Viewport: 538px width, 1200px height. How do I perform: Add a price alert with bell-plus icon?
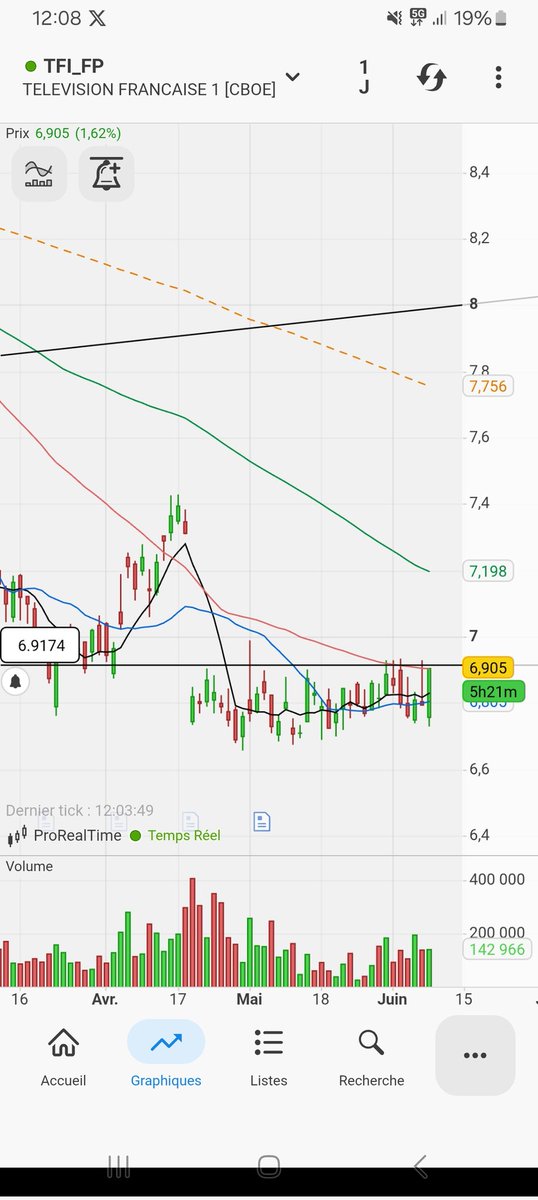[106, 174]
